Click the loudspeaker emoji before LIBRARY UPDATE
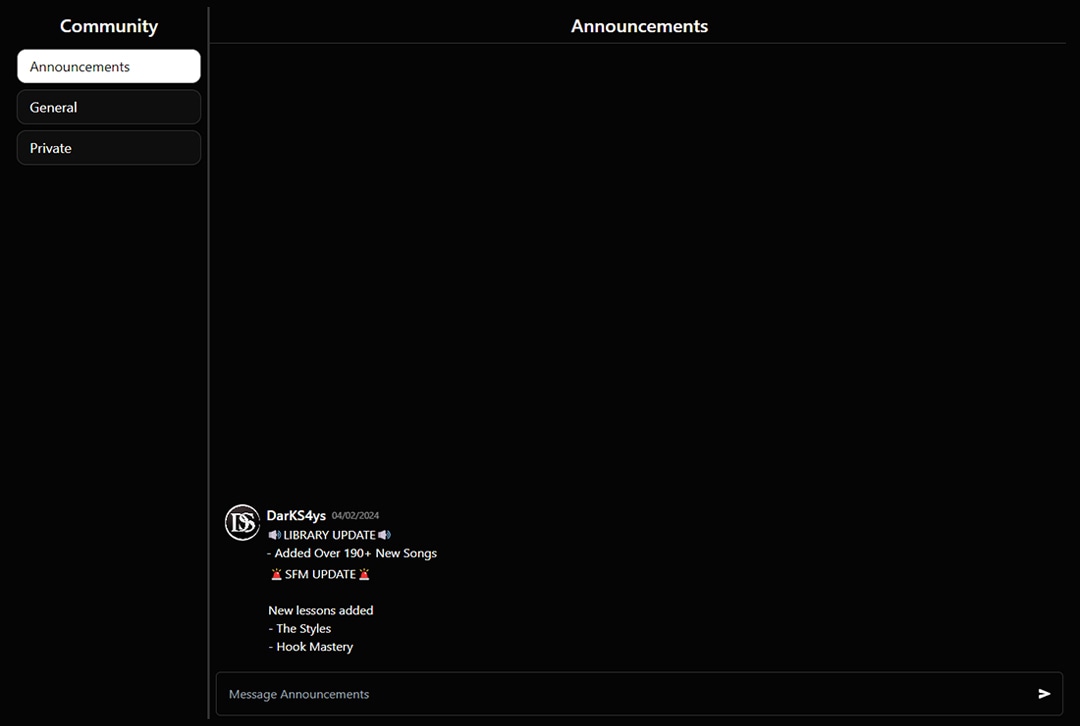 [275, 535]
